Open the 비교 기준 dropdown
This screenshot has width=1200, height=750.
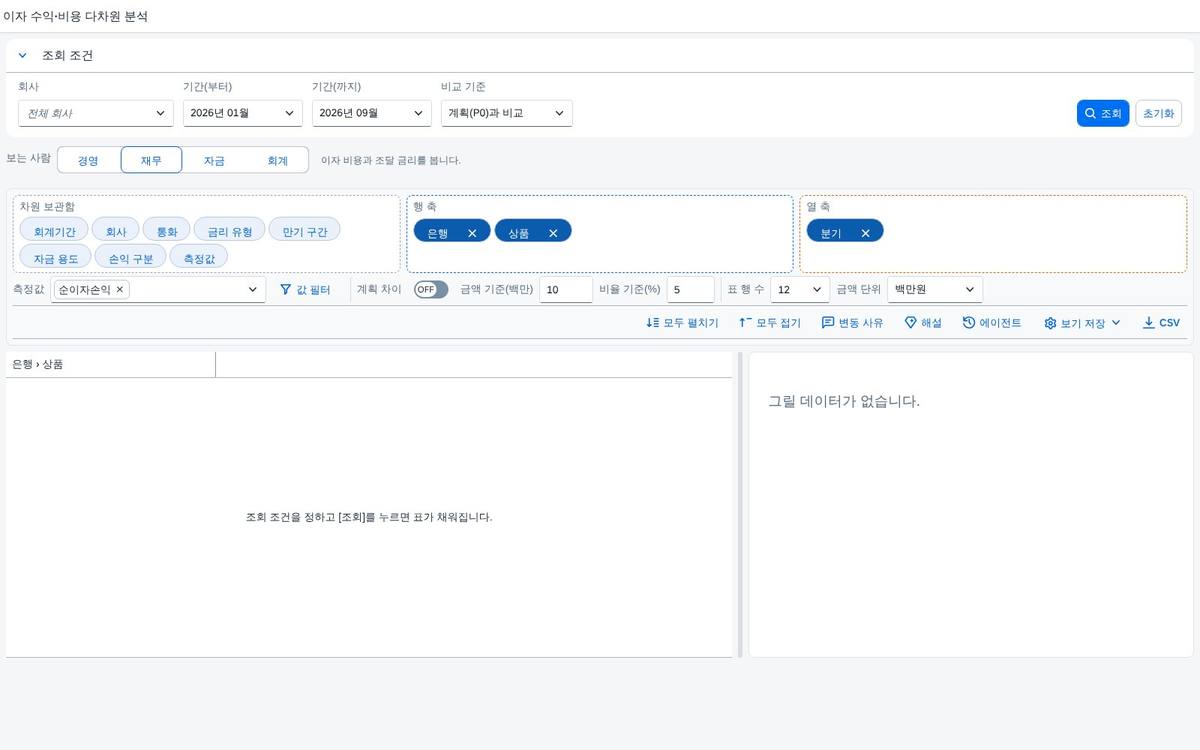507,113
